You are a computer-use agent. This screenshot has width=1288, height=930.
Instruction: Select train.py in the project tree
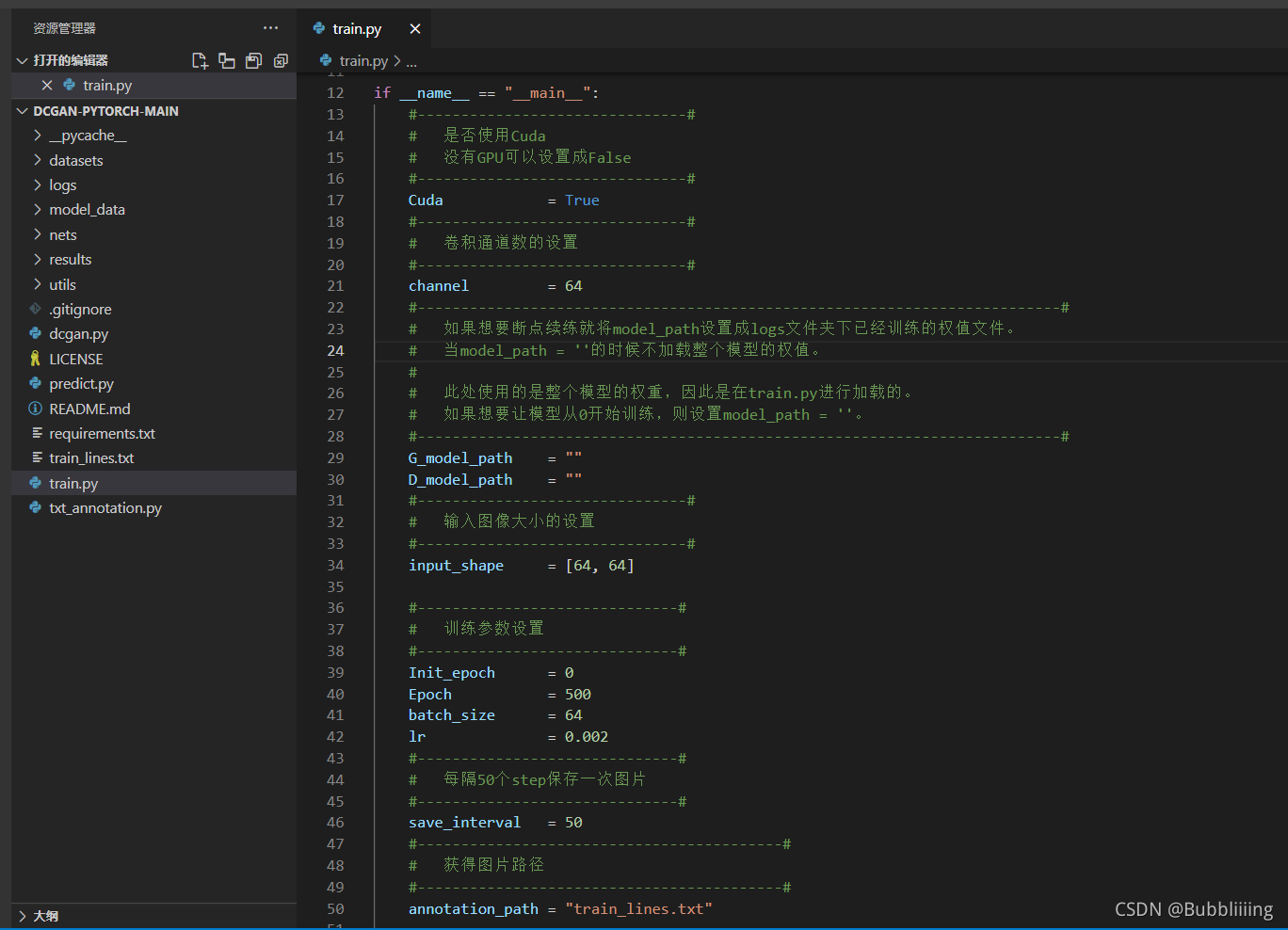point(153,484)
